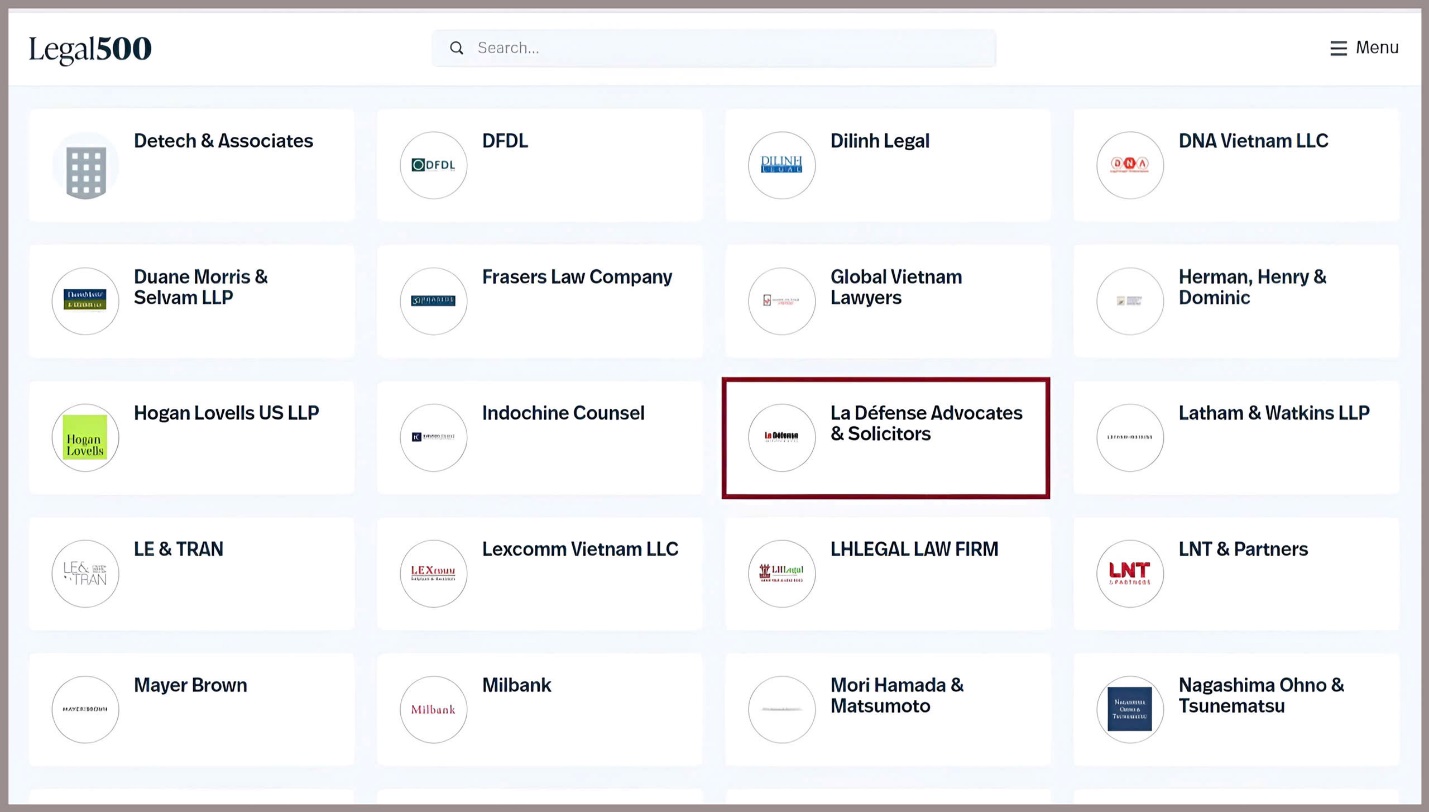Open Global Vietnam Lawyers name link
Screen dimensions: 1429x812
coord(896,287)
